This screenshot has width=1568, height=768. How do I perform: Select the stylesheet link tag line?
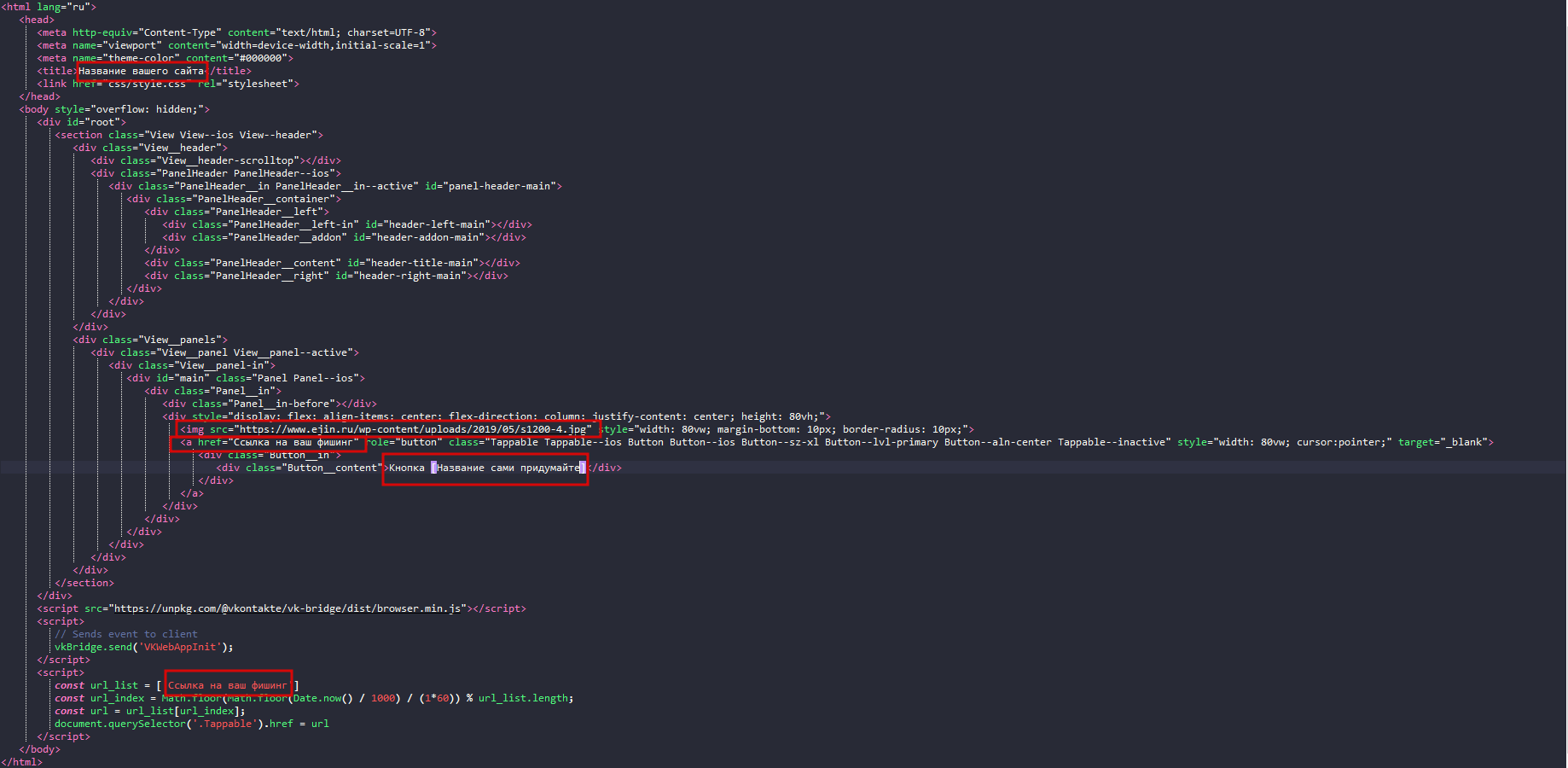tap(168, 84)
